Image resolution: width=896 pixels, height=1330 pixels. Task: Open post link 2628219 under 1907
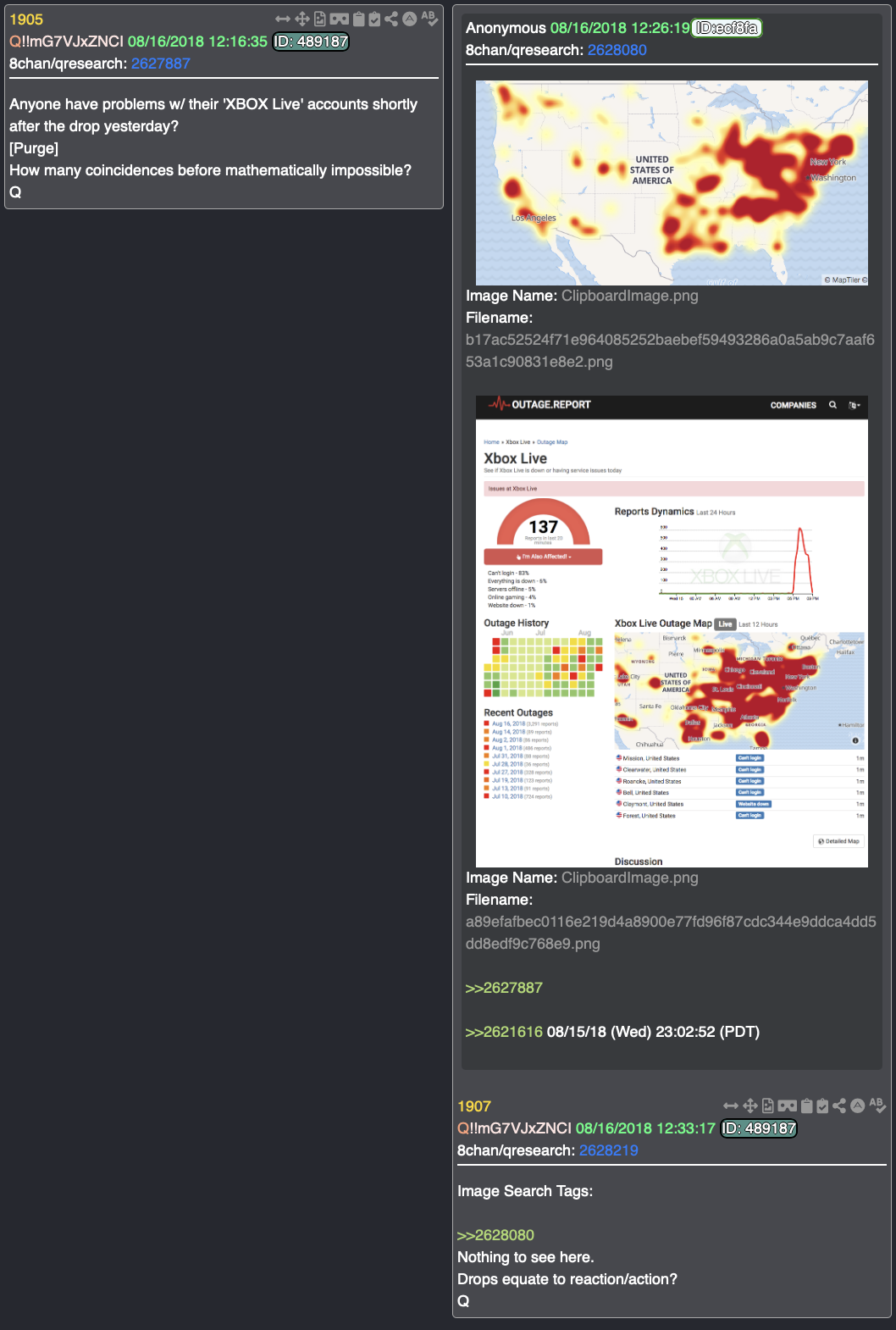click(x=609, y=1150)
